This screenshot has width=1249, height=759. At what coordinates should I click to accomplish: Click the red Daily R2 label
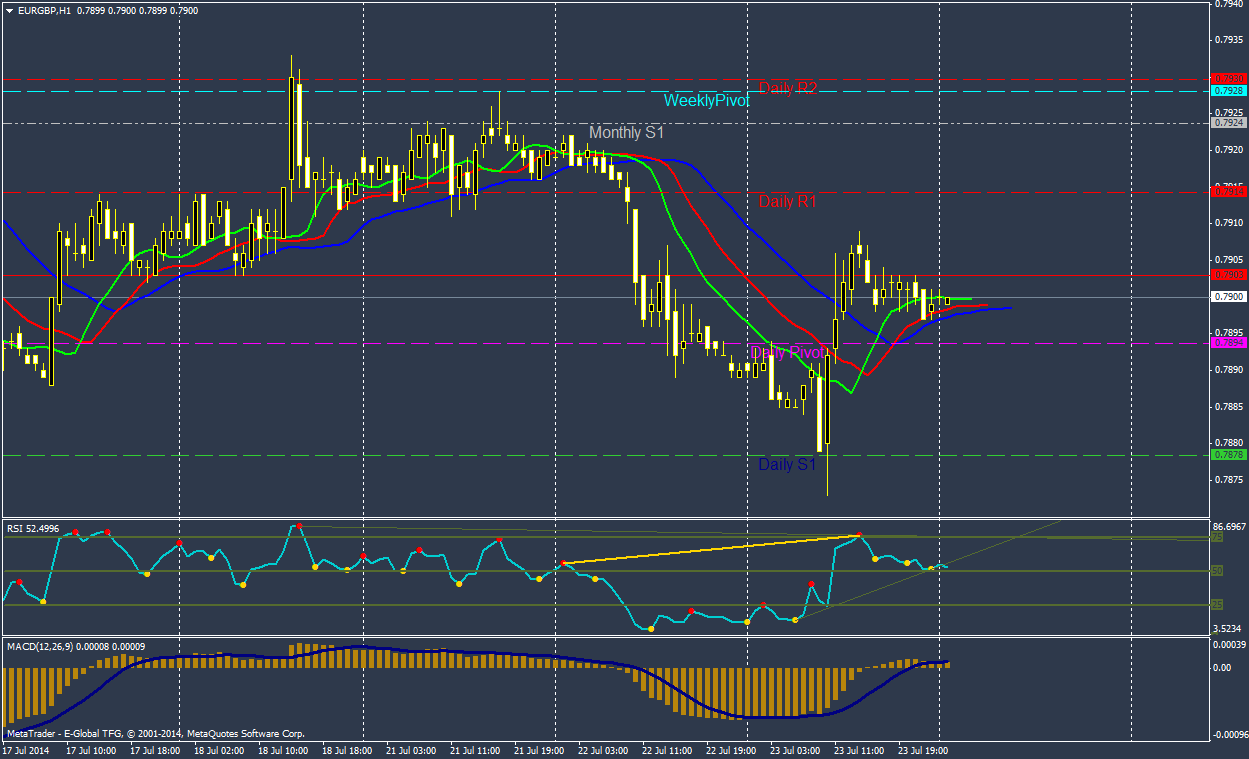[787, 88]
